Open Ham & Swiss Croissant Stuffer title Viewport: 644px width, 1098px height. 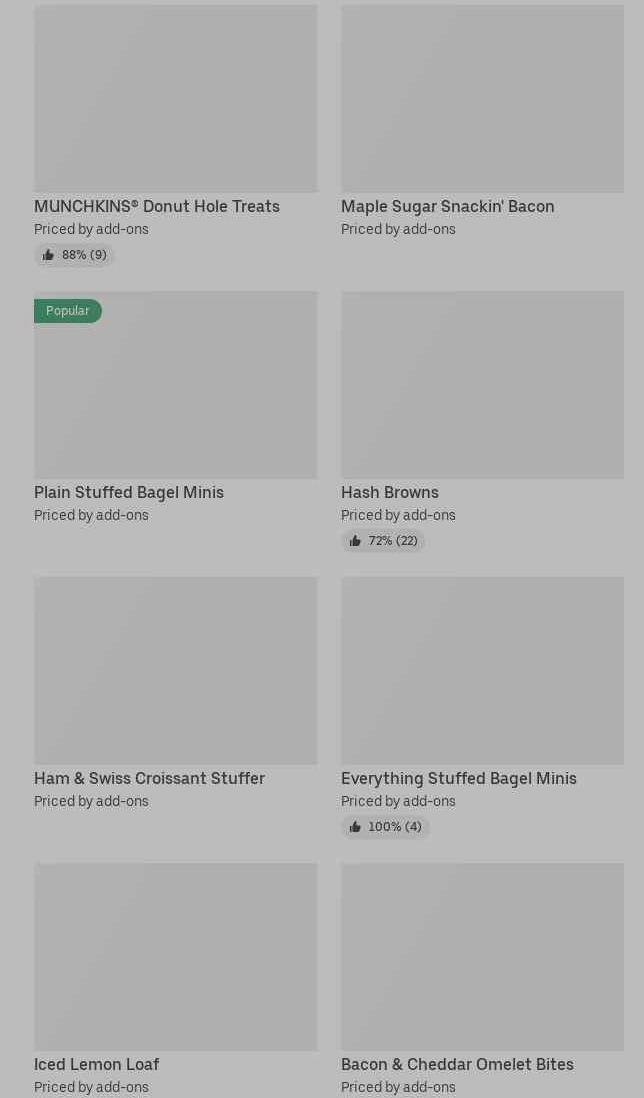tap(149, 778)
